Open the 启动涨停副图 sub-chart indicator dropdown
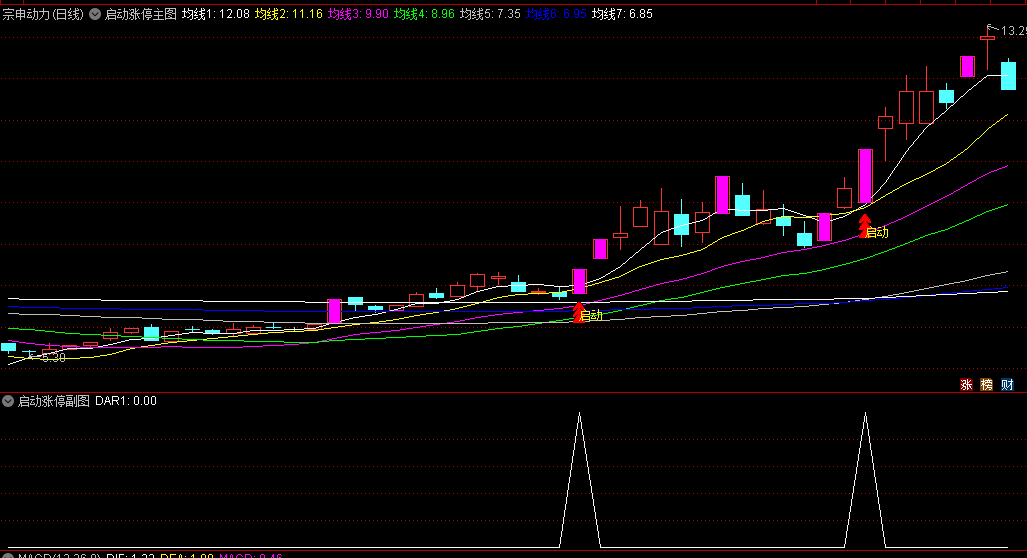The height and width of the screenshot is (558, 1027). 8,401
